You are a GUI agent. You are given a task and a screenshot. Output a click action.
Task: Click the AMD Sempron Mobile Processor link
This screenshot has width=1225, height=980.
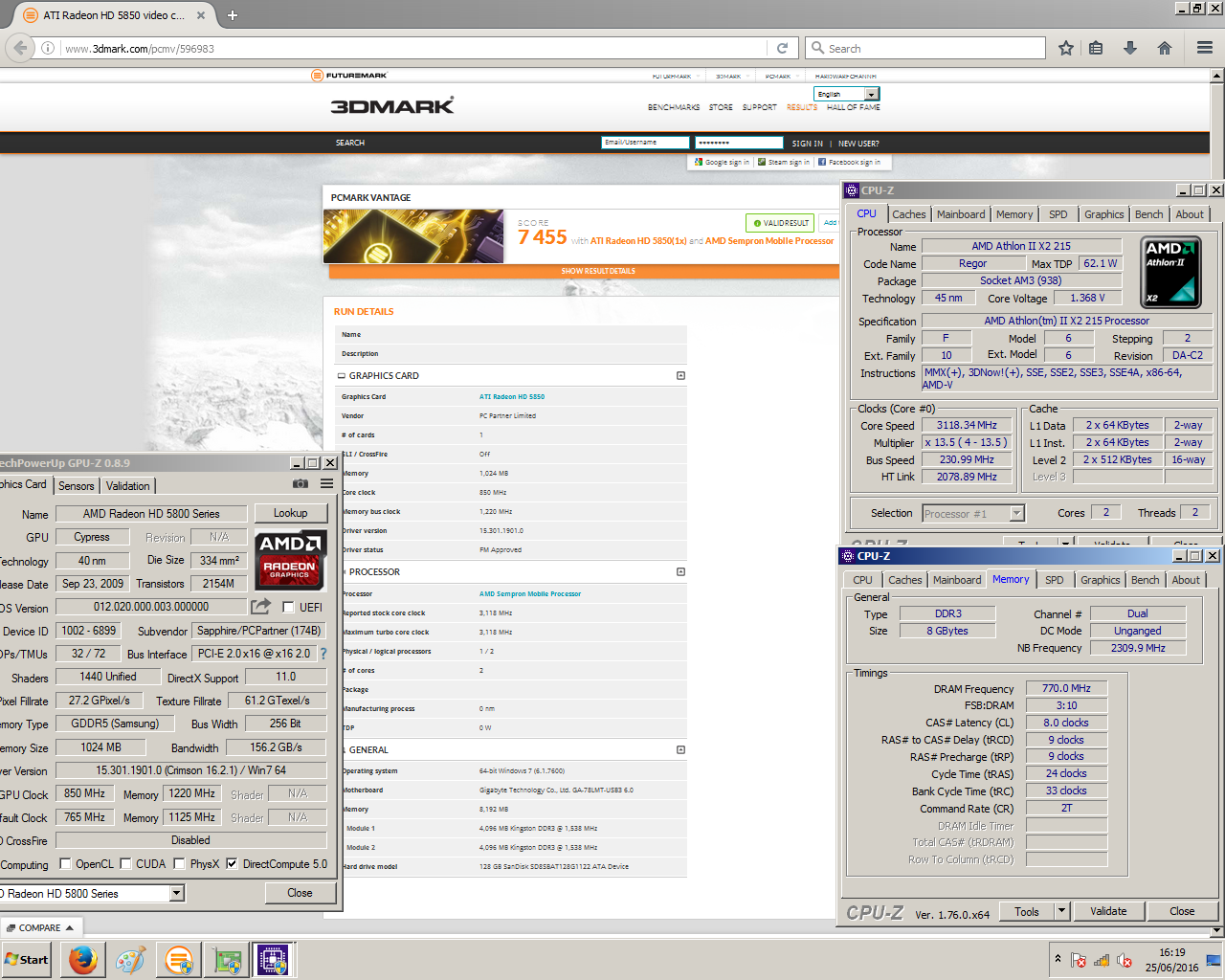coord(529,593)
